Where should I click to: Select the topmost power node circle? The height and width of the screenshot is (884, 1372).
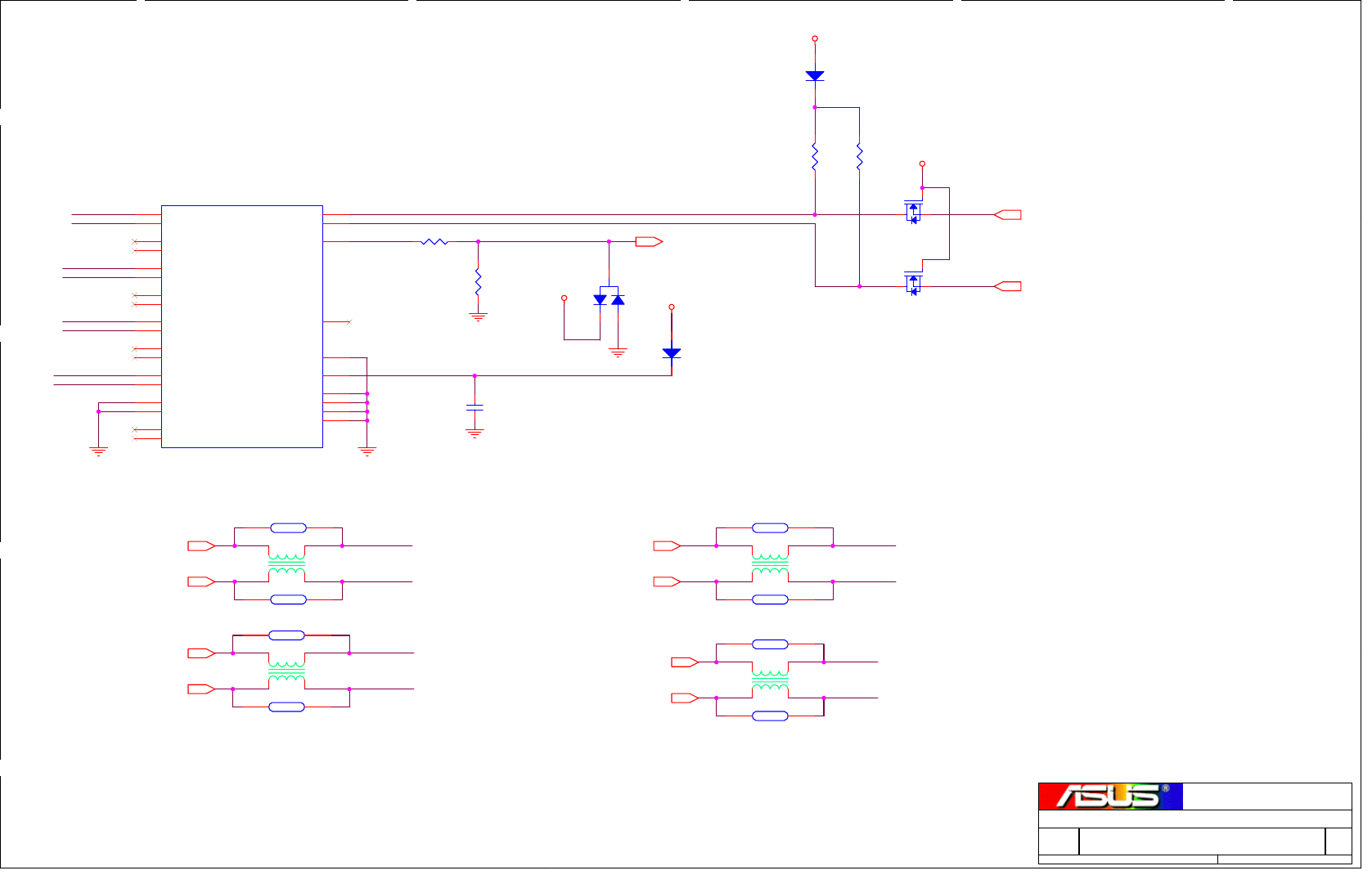815,38
